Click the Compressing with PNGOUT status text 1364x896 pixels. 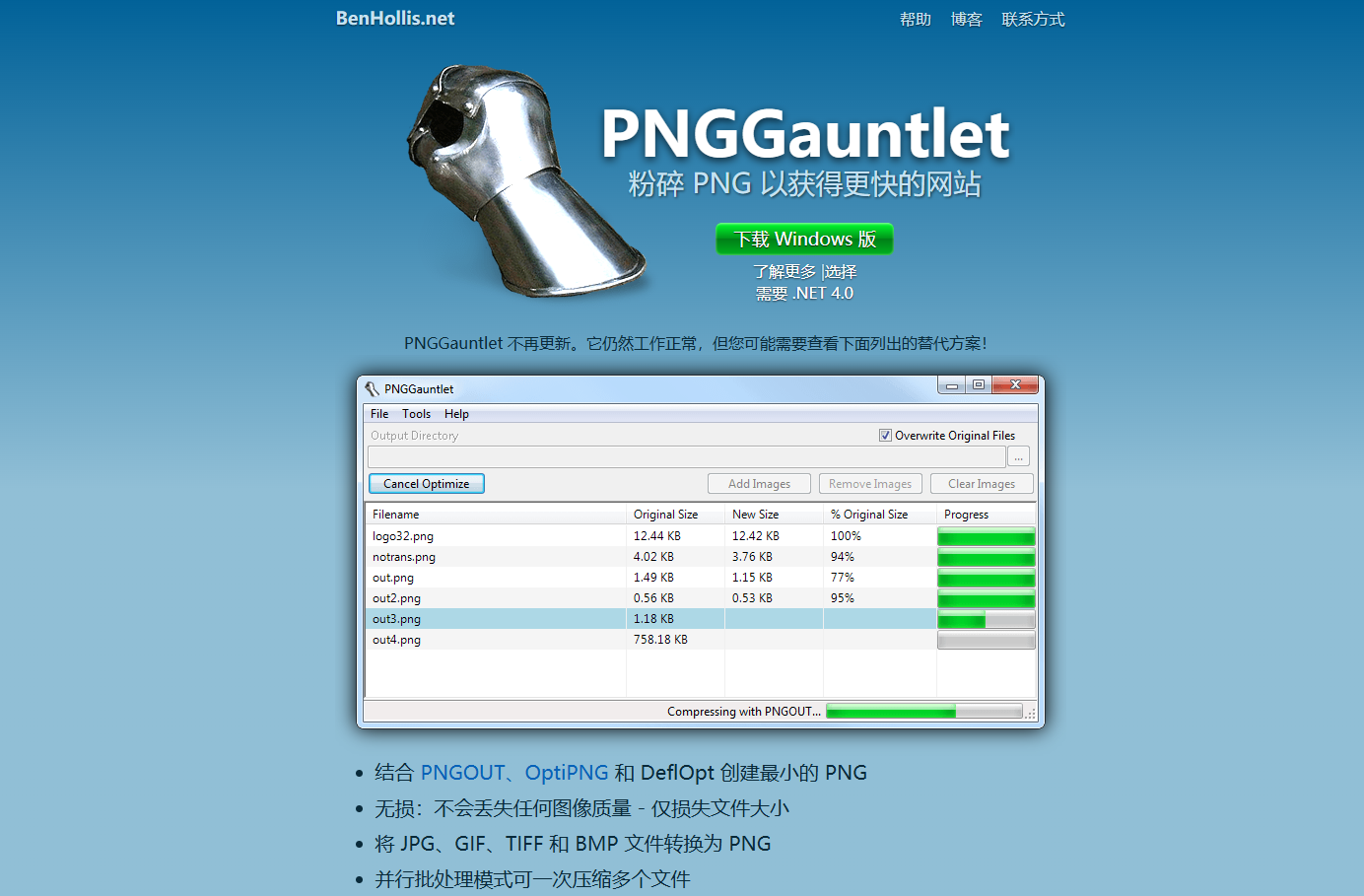(x=744, y=712)
